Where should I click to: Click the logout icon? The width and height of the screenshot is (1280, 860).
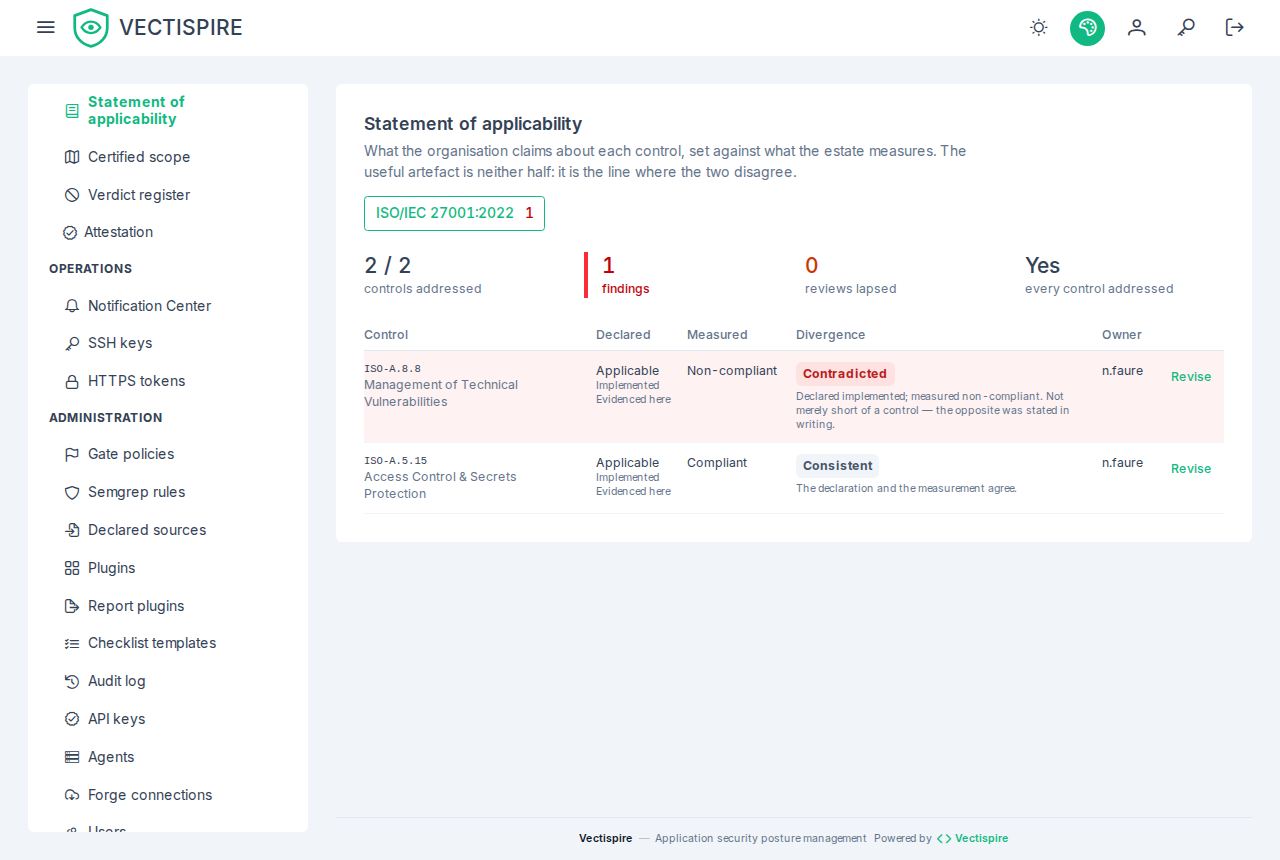[x=1235, y=28]
